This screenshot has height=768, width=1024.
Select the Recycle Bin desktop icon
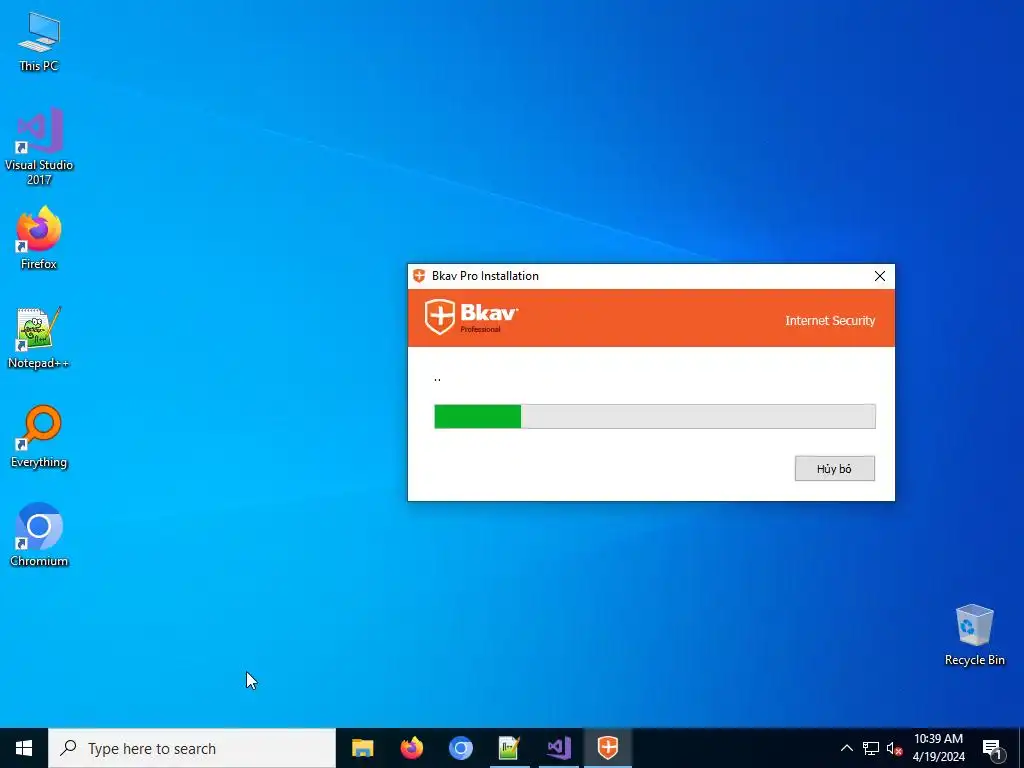click(x=974, y=634)
